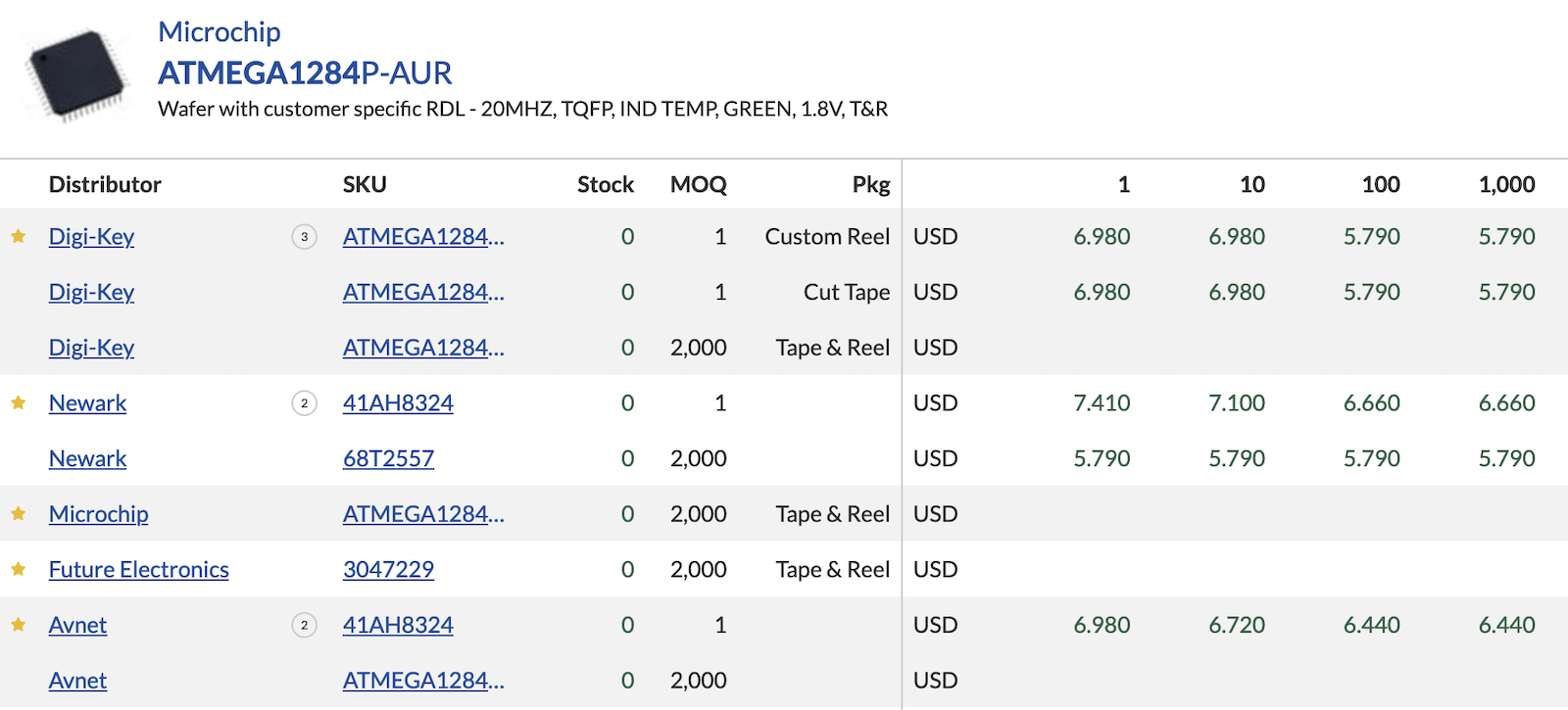Viewport: 1568px width, 710px height.
Task: Open Digi-Key link in Custom Reel row
Action: [91, 236]
